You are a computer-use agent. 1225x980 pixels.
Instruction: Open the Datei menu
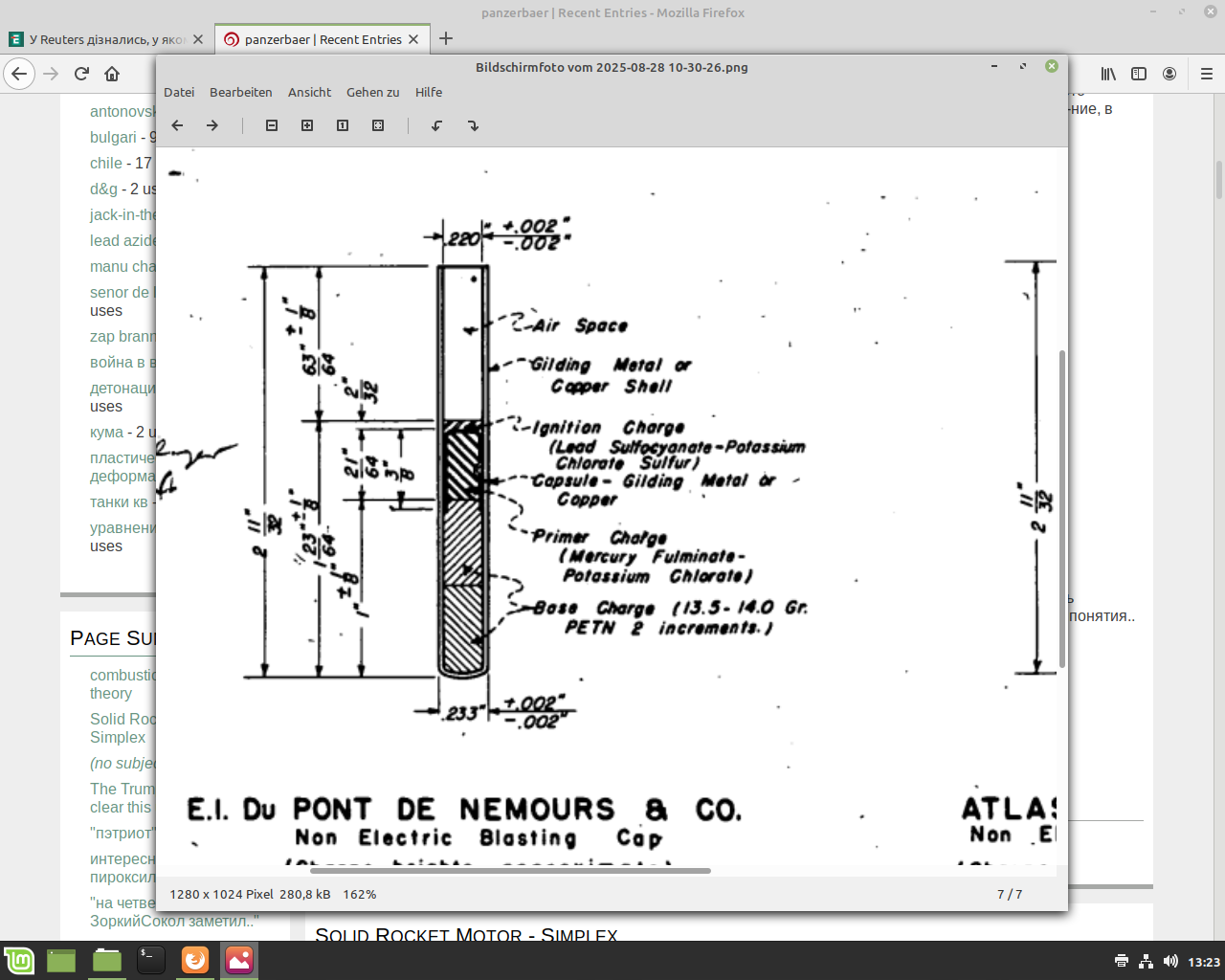[179, 92]
